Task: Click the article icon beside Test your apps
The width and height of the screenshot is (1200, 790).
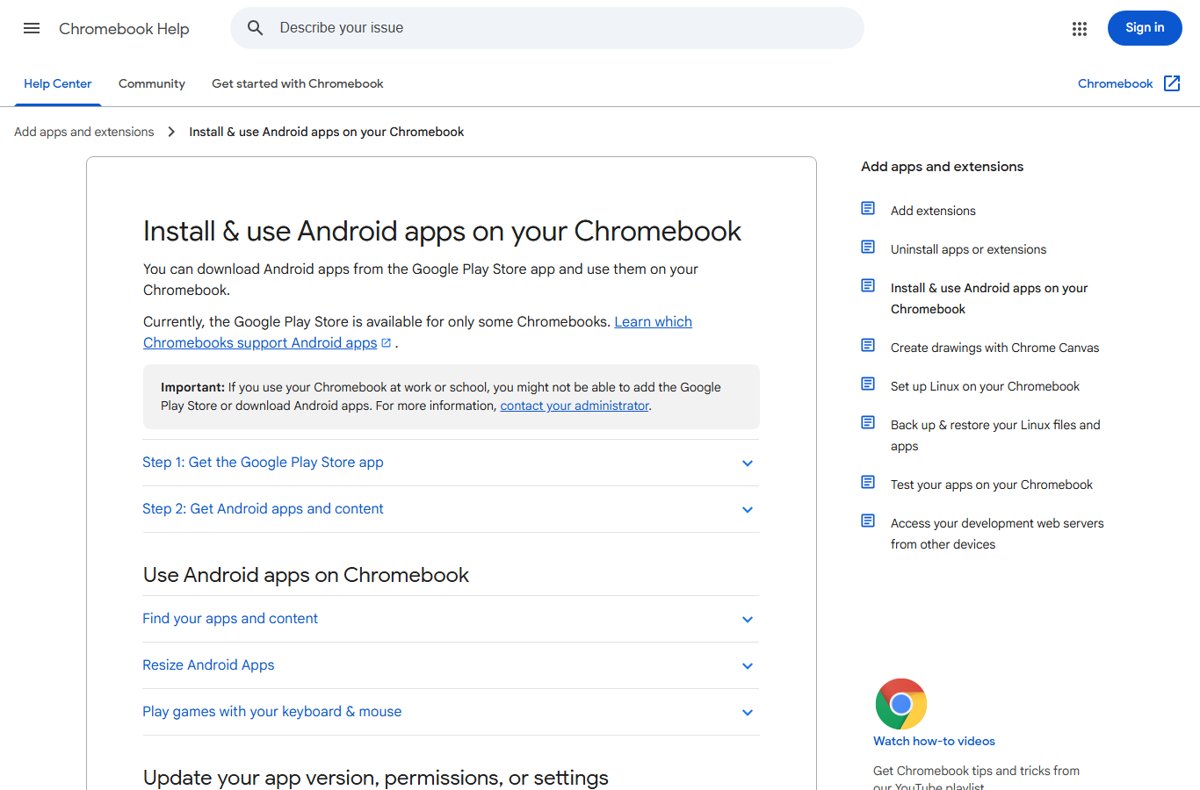Action: click(868, 483)
